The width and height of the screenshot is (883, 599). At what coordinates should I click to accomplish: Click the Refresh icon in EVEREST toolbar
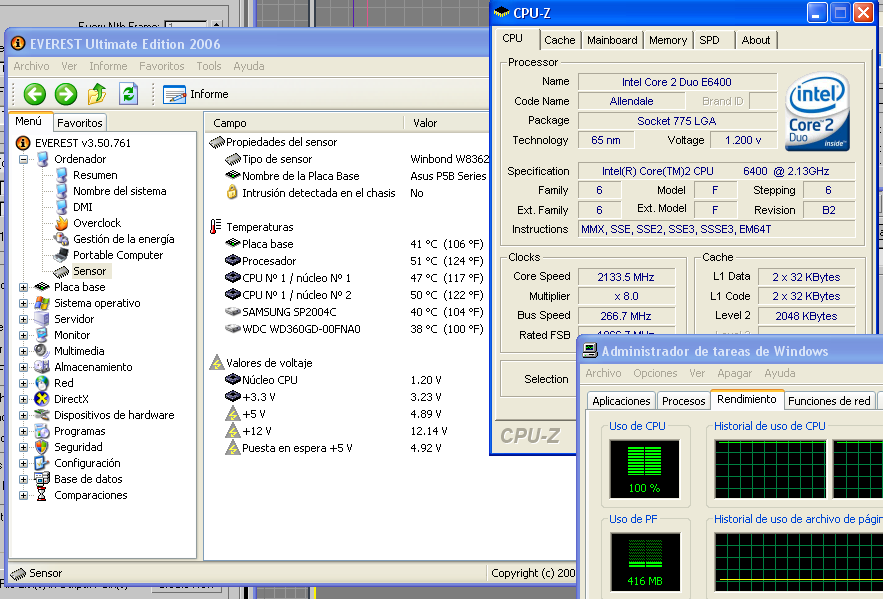click(x=128, y=94)
